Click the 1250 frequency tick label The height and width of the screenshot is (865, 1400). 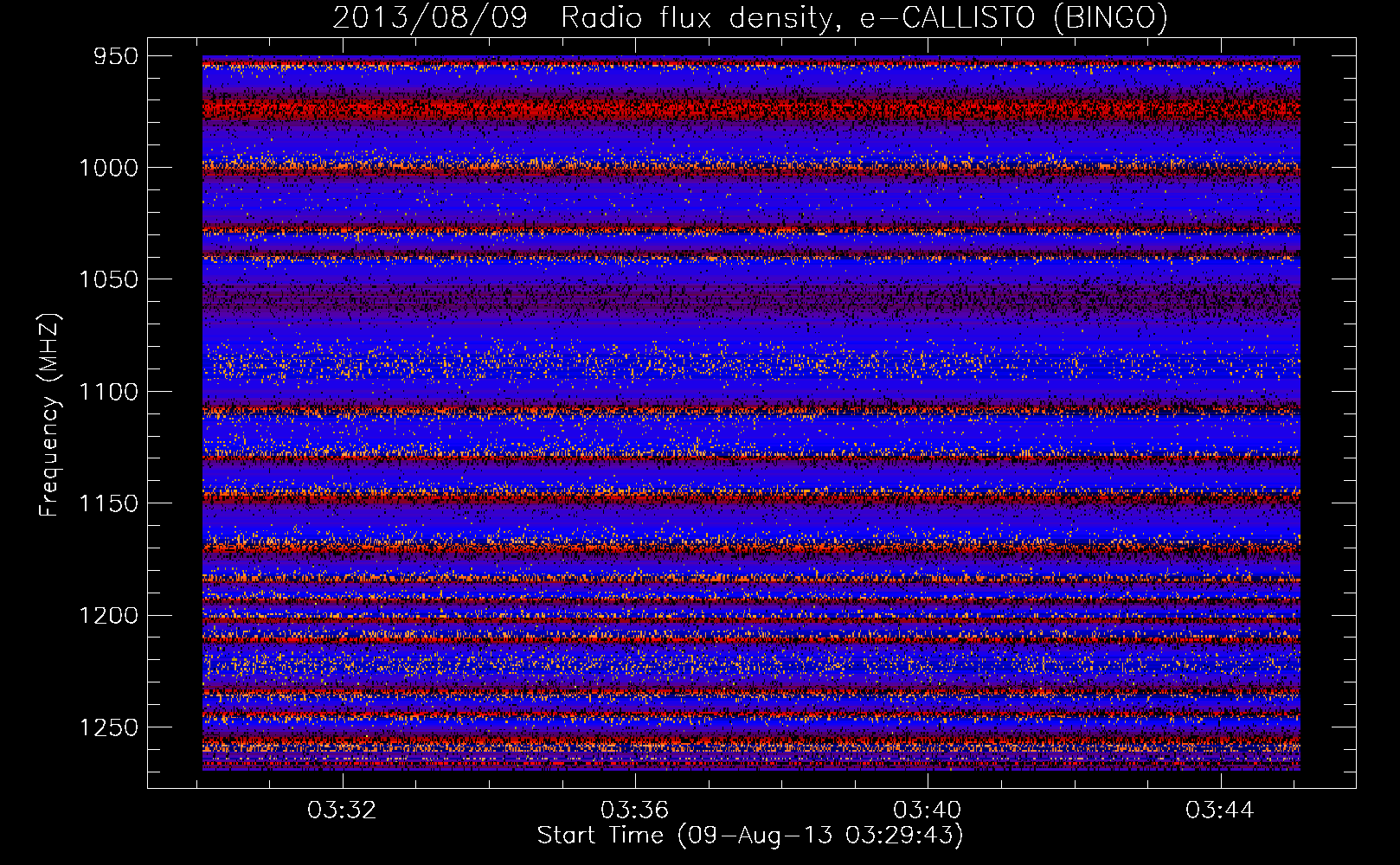108,727
